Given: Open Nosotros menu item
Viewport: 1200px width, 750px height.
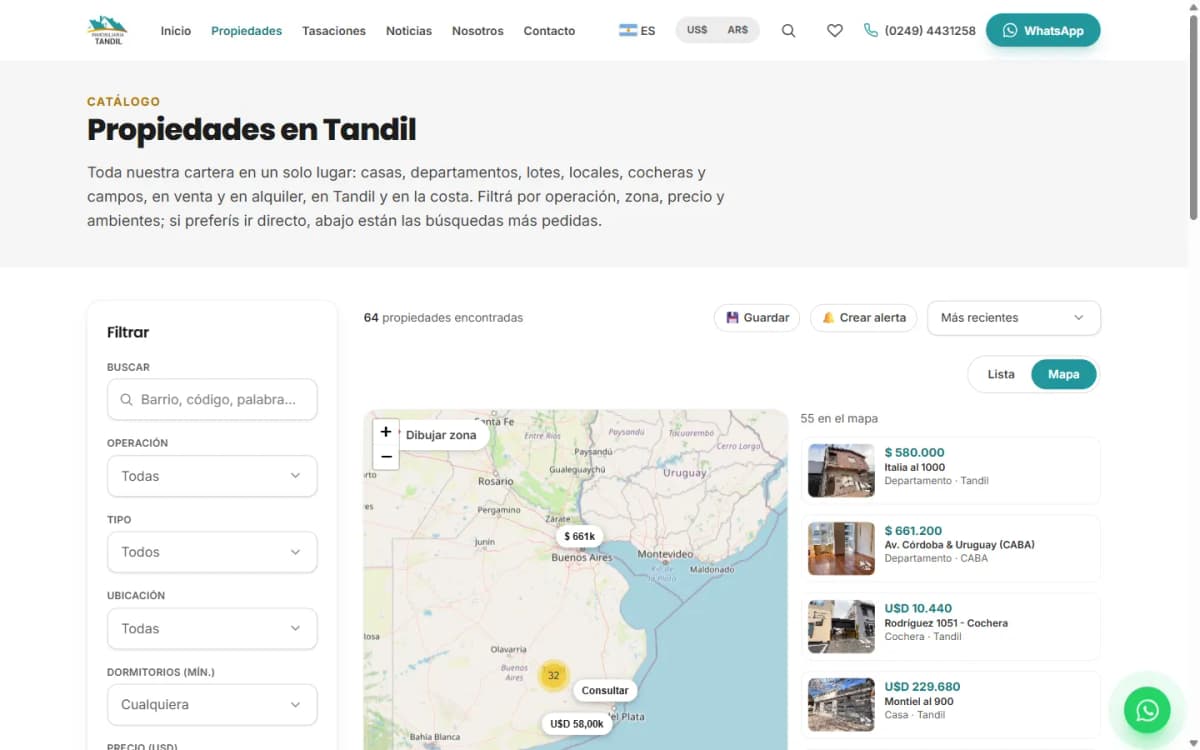Looking at the screenshot, I should click(x=478, y=31).
